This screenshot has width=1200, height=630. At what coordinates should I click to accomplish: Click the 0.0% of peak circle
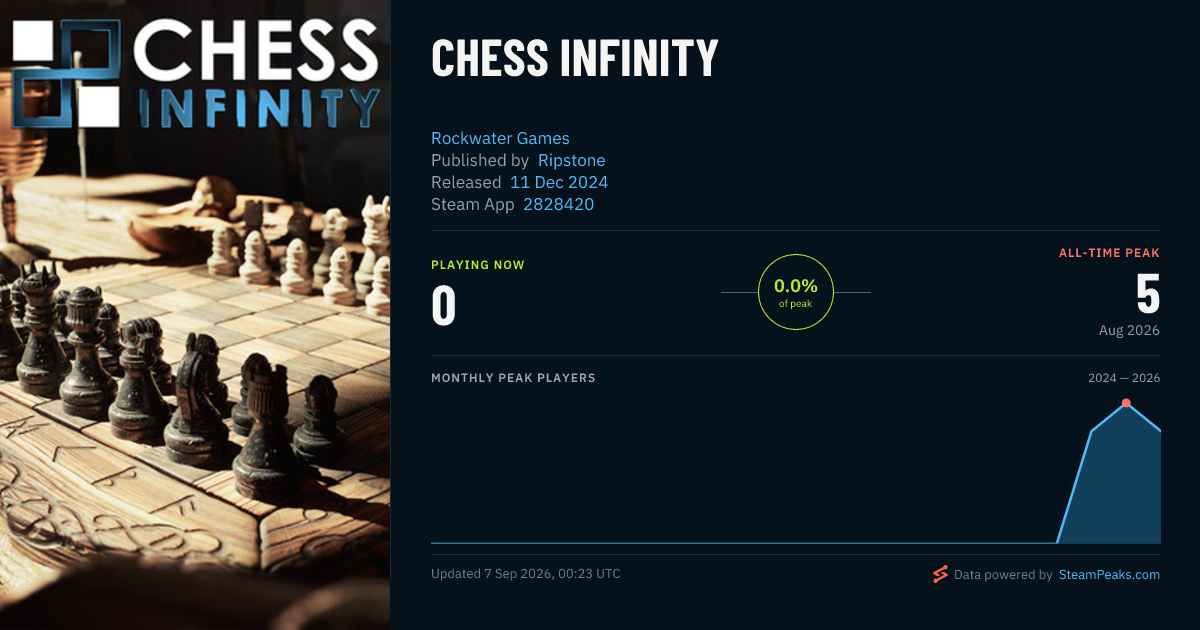(796, 292)
